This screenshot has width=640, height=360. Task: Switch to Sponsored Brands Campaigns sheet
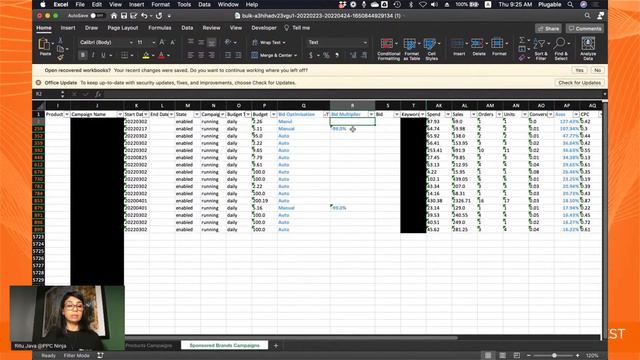click(x=224, y=345)
